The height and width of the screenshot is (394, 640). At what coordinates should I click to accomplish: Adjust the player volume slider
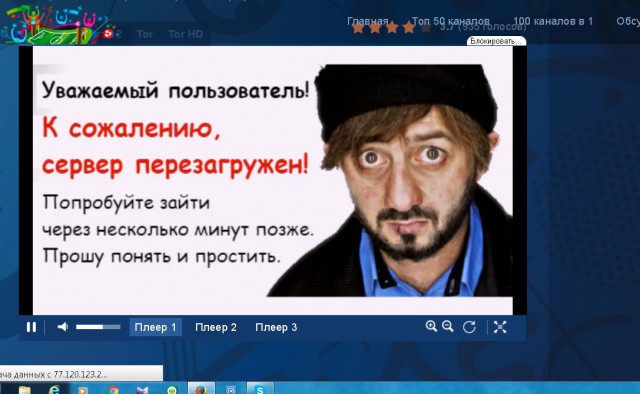[x=98, y=327]
